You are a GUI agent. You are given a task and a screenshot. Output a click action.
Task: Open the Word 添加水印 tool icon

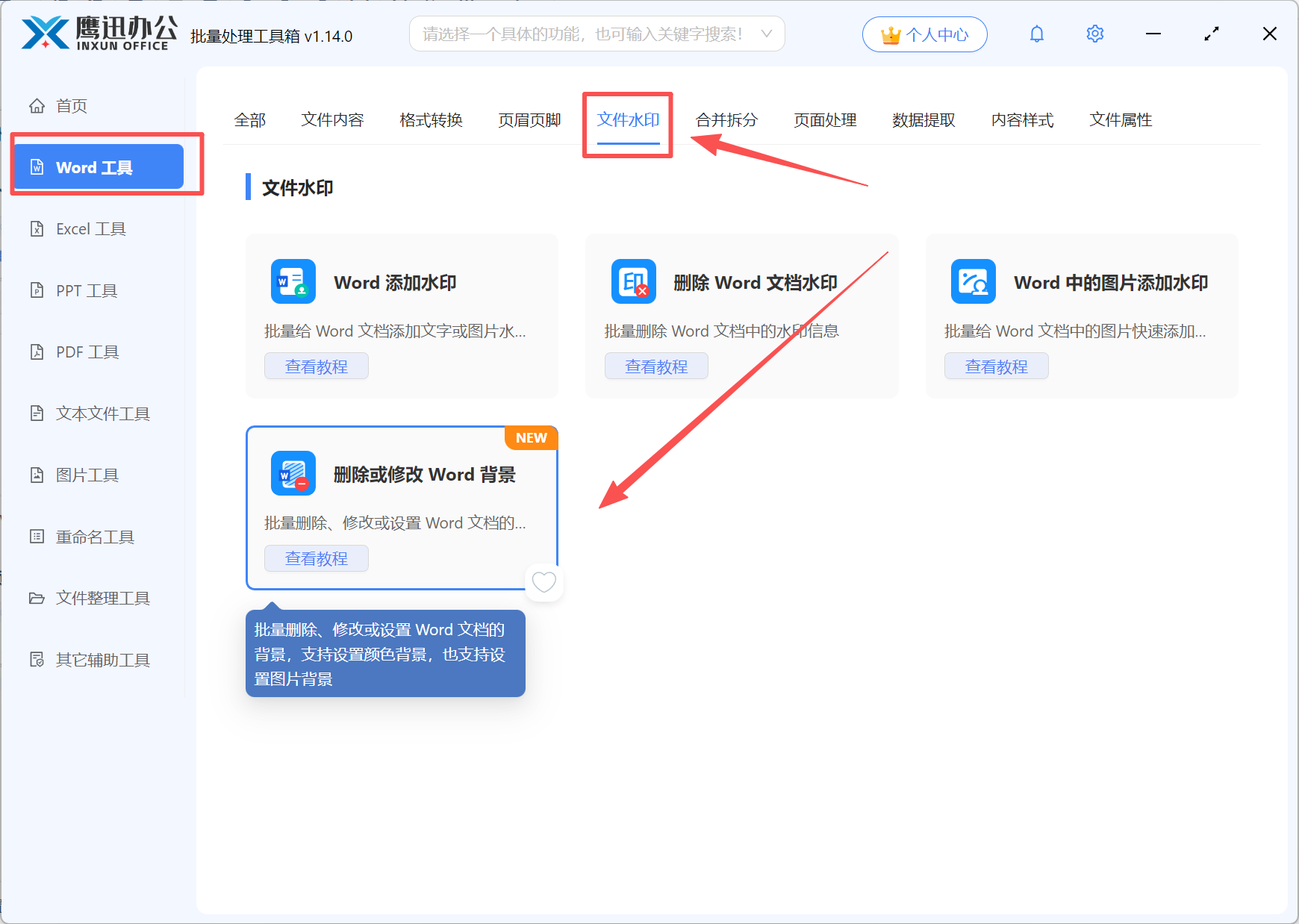(x=293, y=281)
